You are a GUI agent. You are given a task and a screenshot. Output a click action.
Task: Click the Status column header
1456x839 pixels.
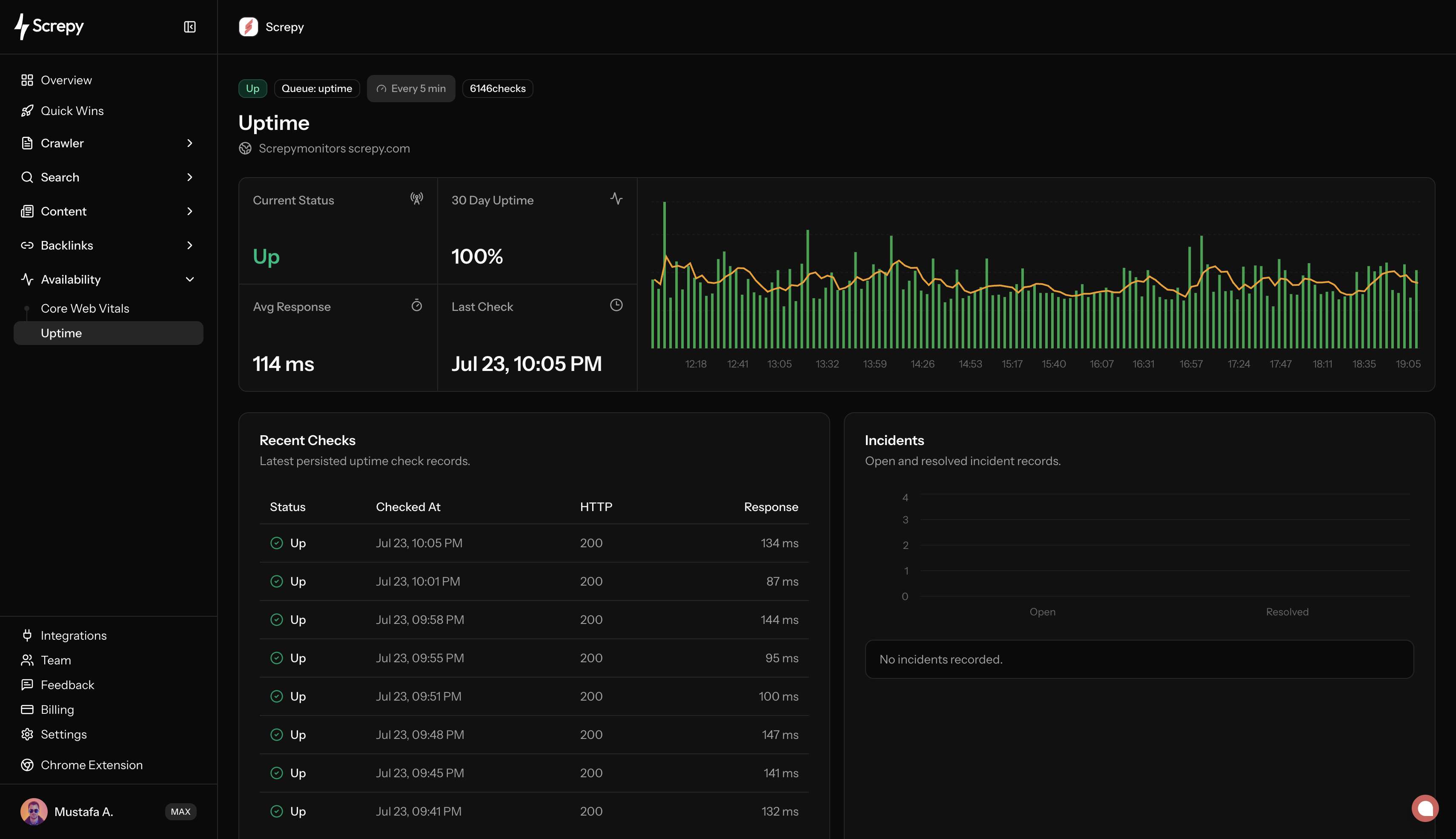pos(287,506)
